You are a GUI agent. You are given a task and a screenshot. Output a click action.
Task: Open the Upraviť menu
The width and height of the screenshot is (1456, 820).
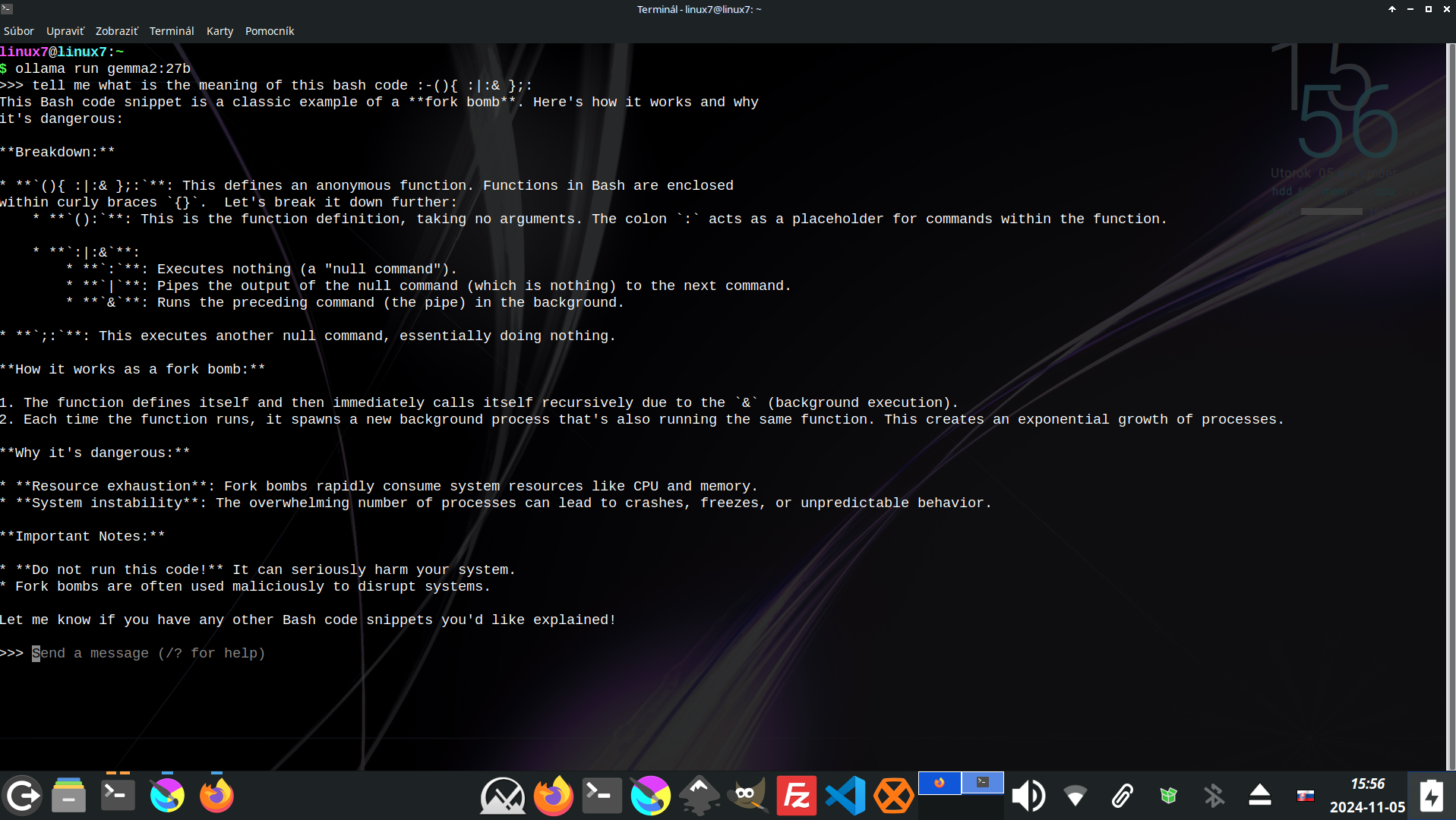[x=65, y=31]
